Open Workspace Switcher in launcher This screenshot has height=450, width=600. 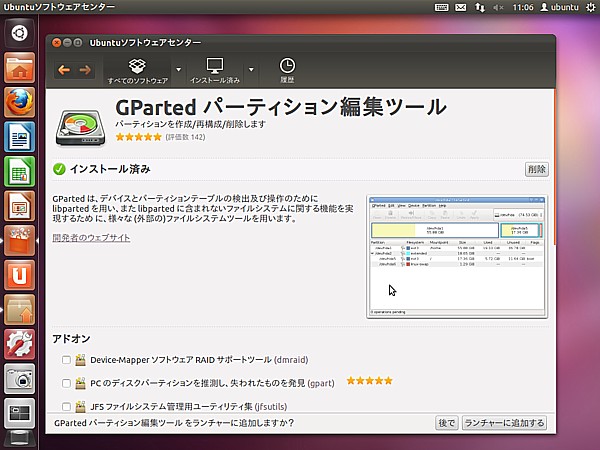click(x=20, y=413)
